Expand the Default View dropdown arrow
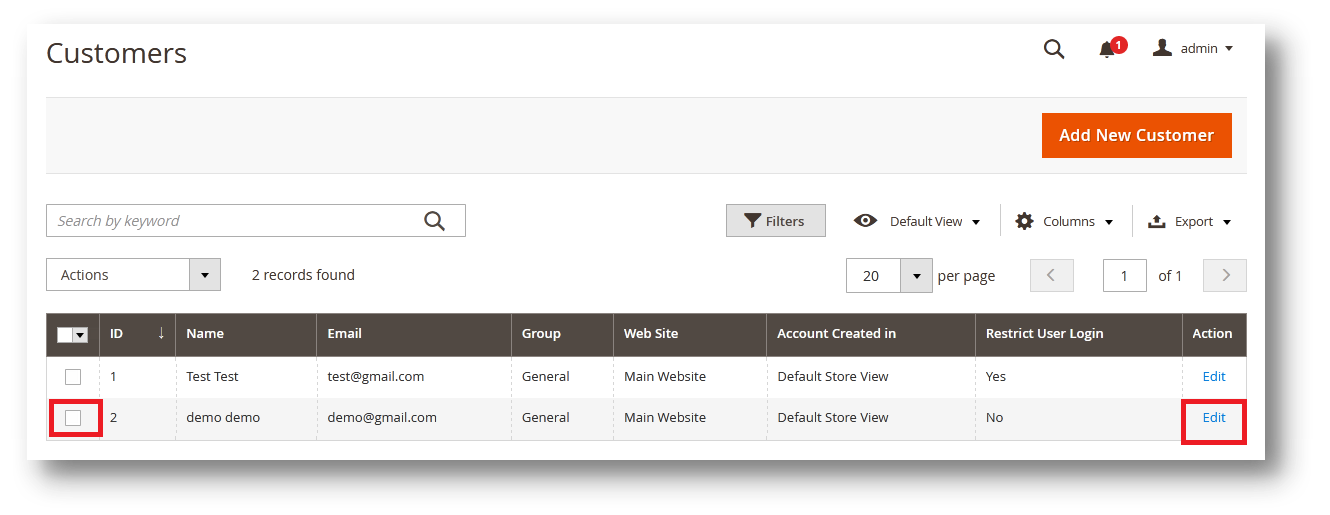1330x515 pixels. 976,222
